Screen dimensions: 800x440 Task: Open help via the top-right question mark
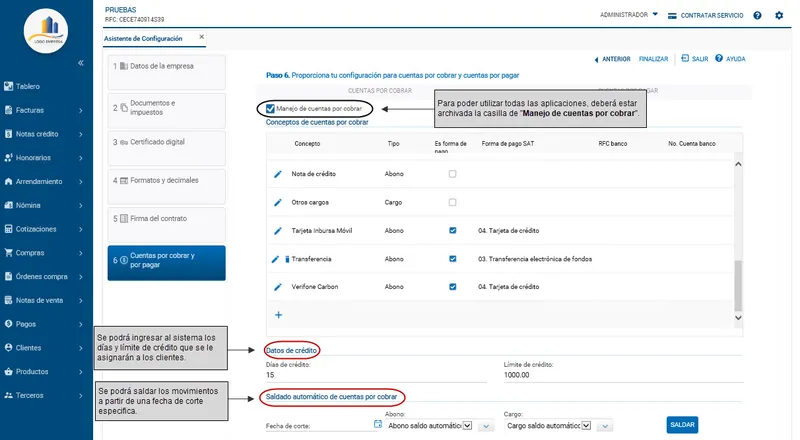(x=757, y=15)
